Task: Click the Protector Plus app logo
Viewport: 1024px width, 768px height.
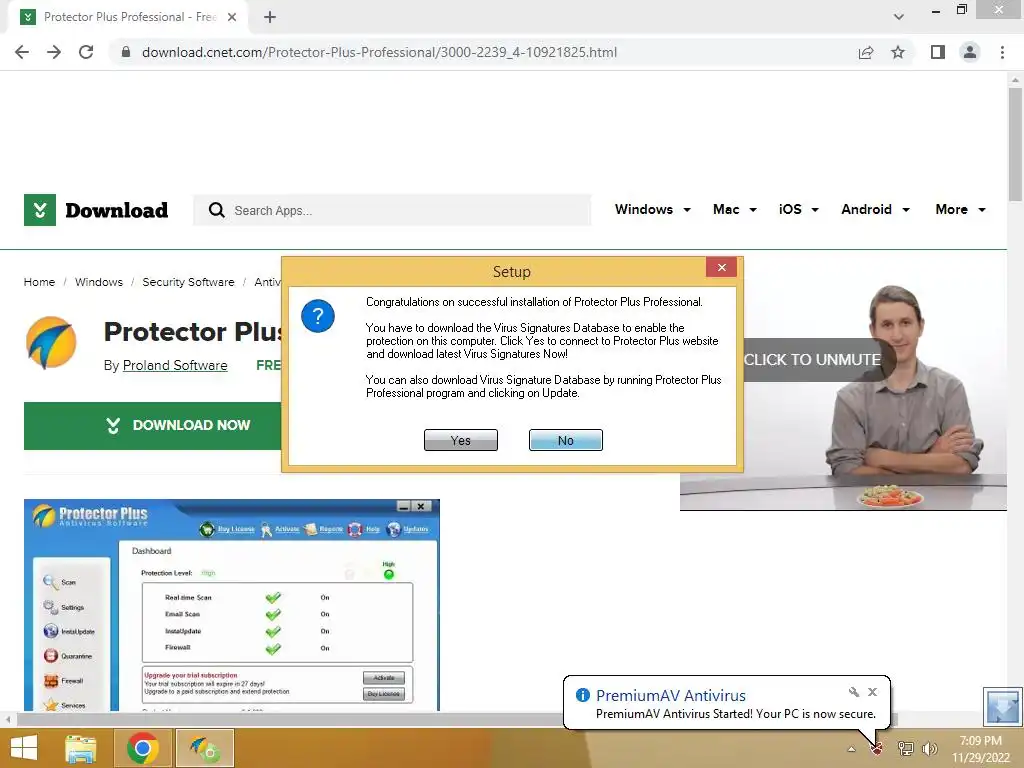Action: pyautogui.click(x=51, y=342)
